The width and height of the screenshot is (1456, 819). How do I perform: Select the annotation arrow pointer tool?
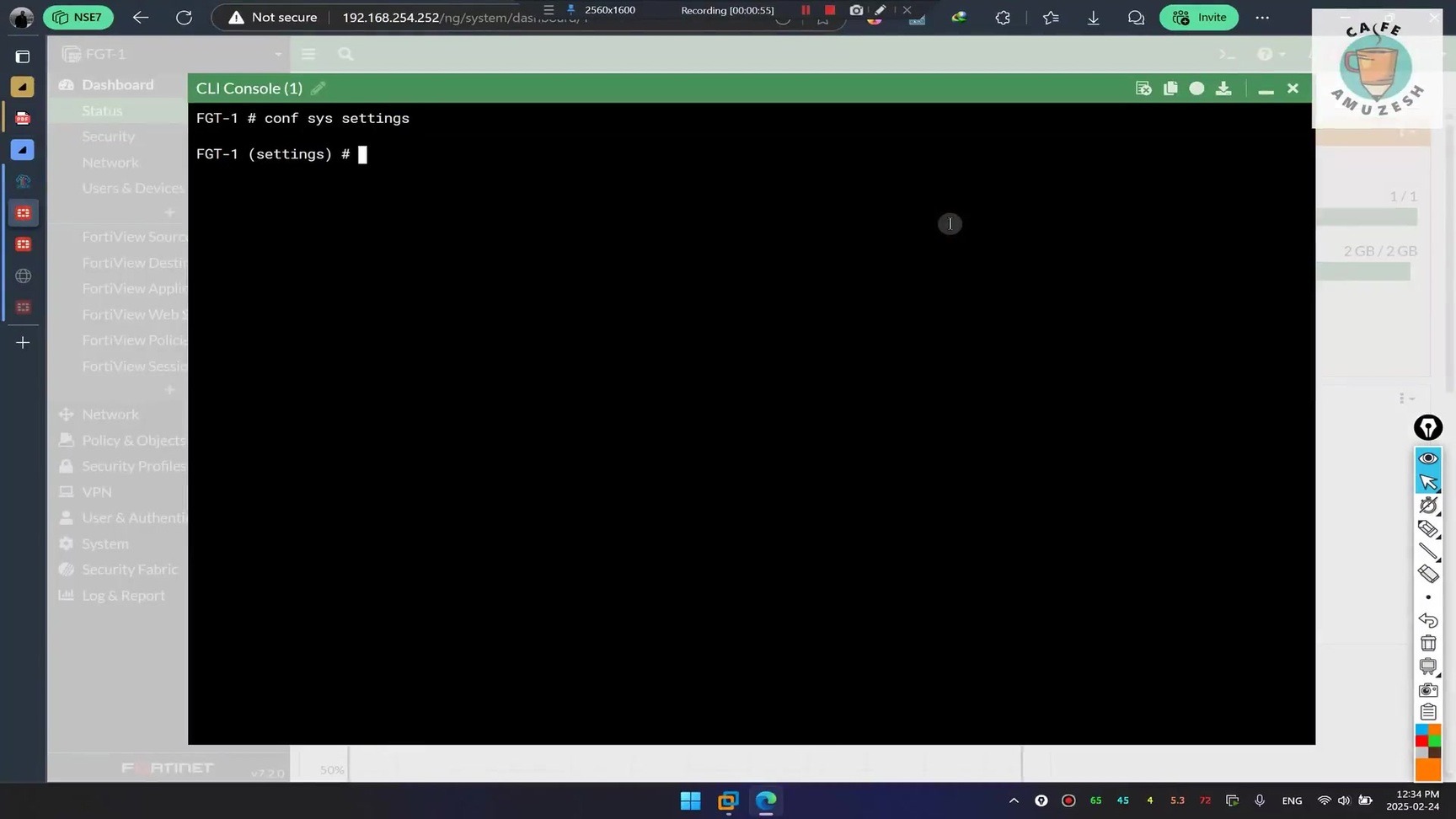click(1428, 482)
